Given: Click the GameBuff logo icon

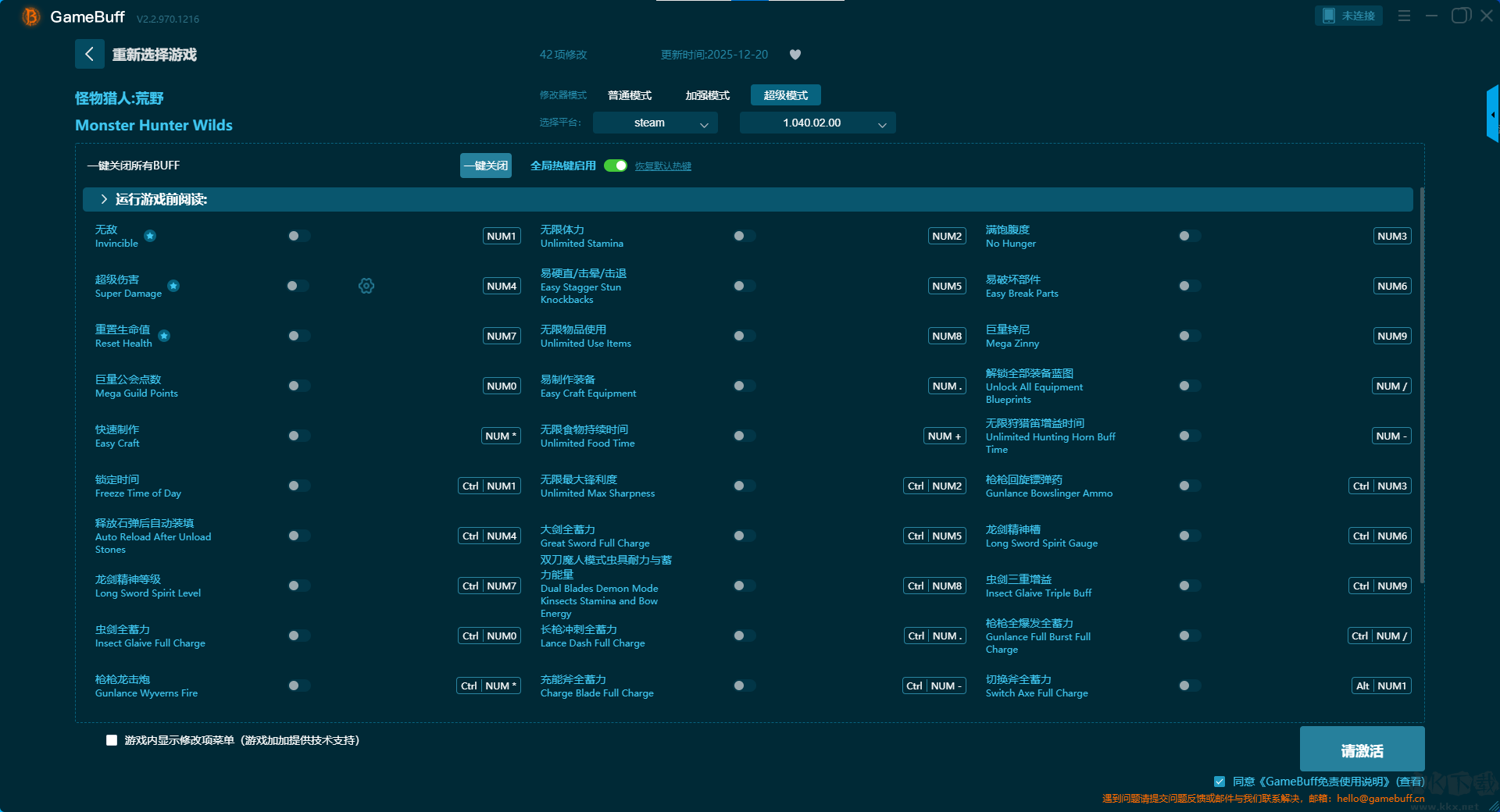Looking at the screenshot, I should (30, 16).
